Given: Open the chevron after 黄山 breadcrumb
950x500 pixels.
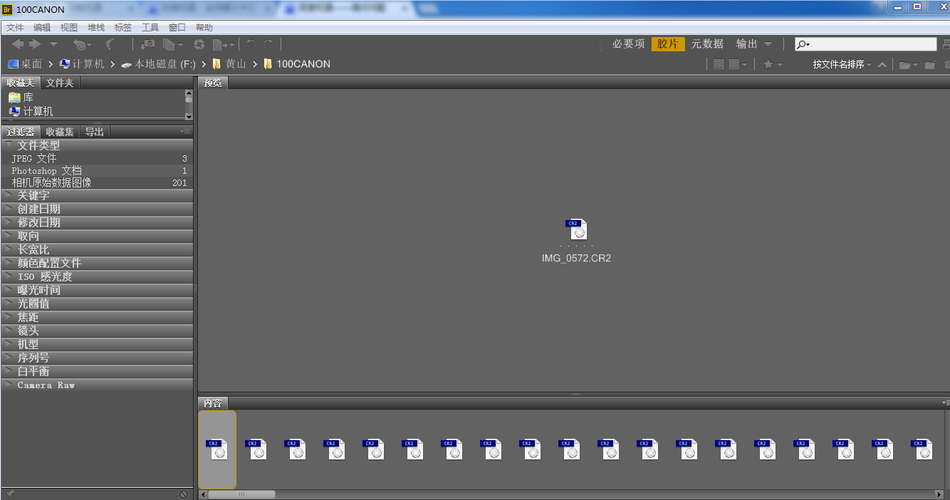Looking at the screenshot, I should (255, 64).
